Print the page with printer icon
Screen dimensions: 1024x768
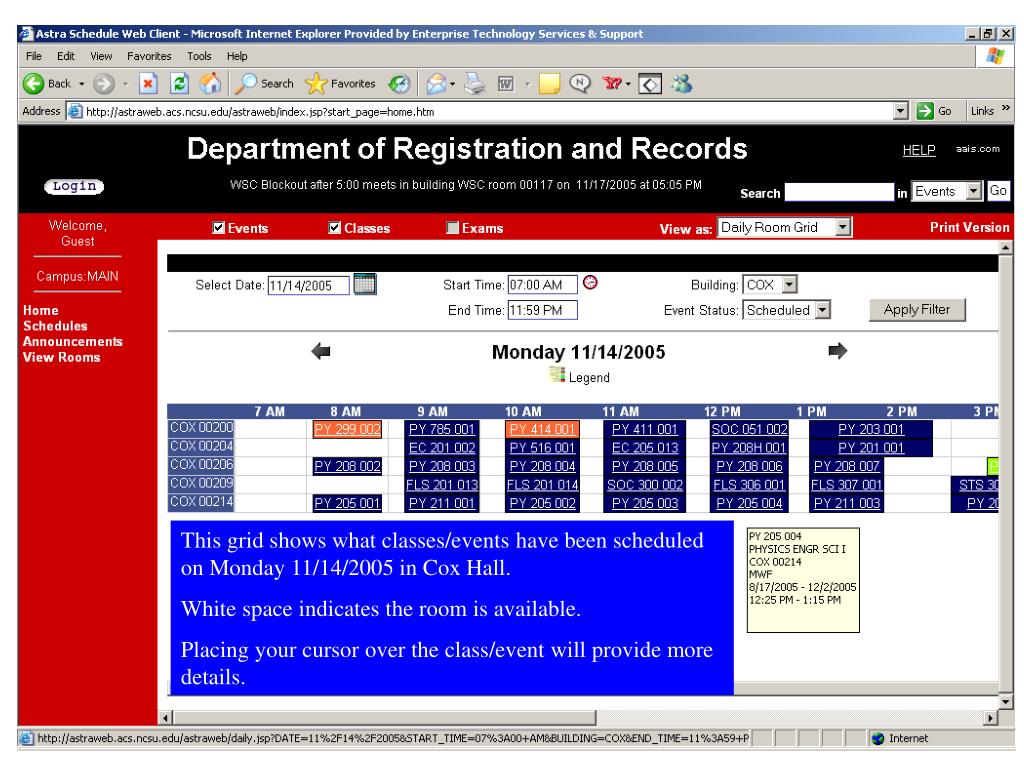coord(475,84)
